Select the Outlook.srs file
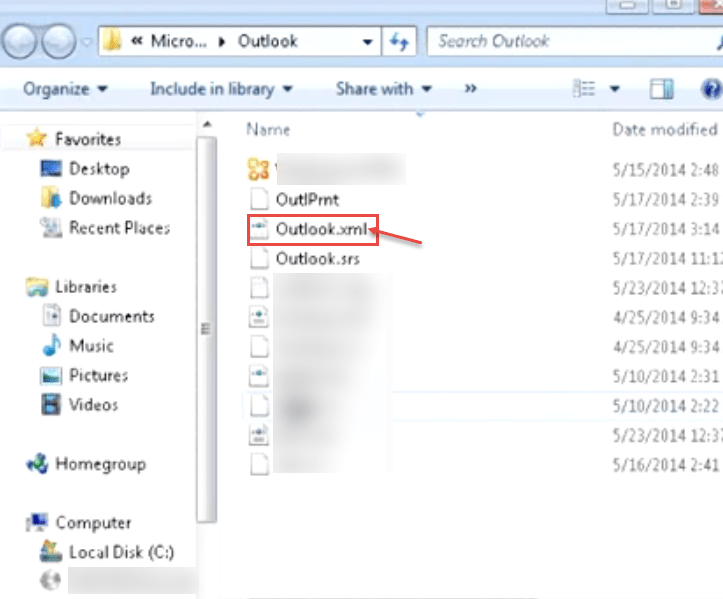The image size is (723, 599). pos(318,259)
